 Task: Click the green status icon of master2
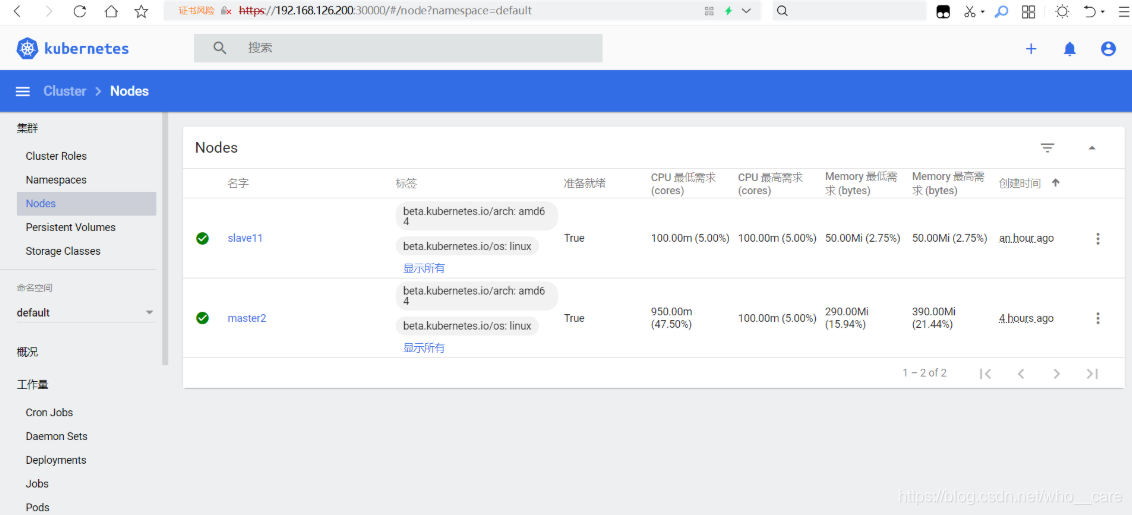coord(202,318)
